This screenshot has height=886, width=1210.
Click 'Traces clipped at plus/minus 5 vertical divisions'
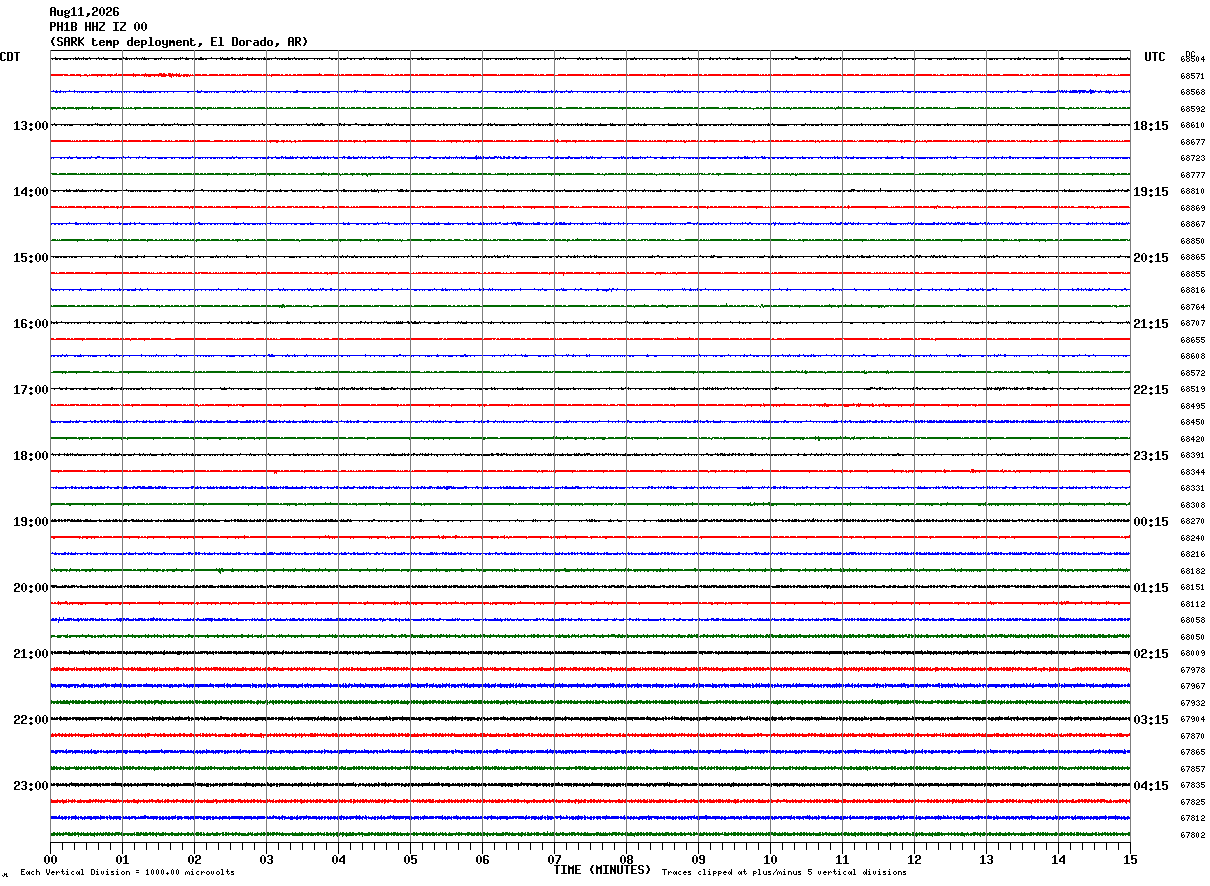(784, 872)
